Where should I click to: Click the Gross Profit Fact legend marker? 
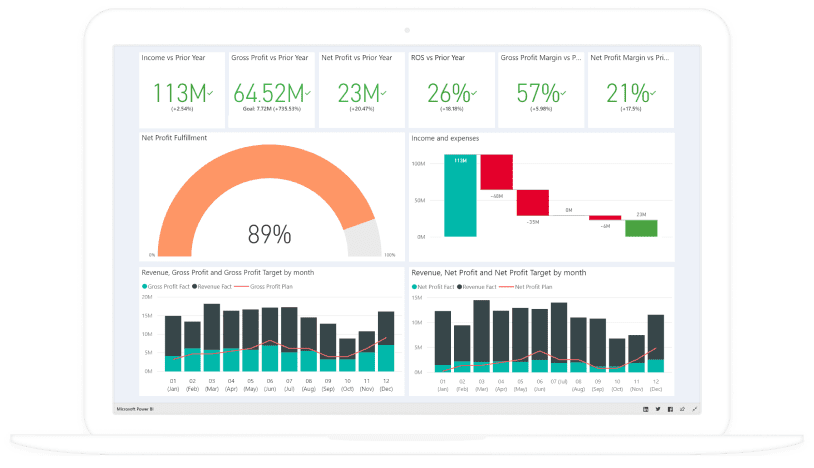(x=144, y=286)
